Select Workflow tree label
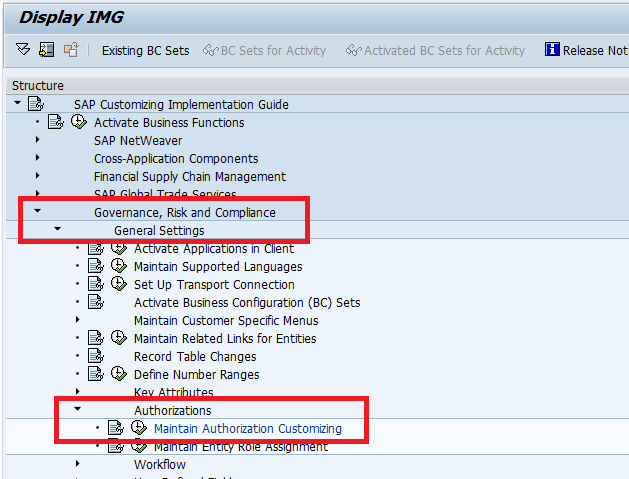Image resolution: width=629 pixels, height=479 pixels. click(x=160, y=464)
